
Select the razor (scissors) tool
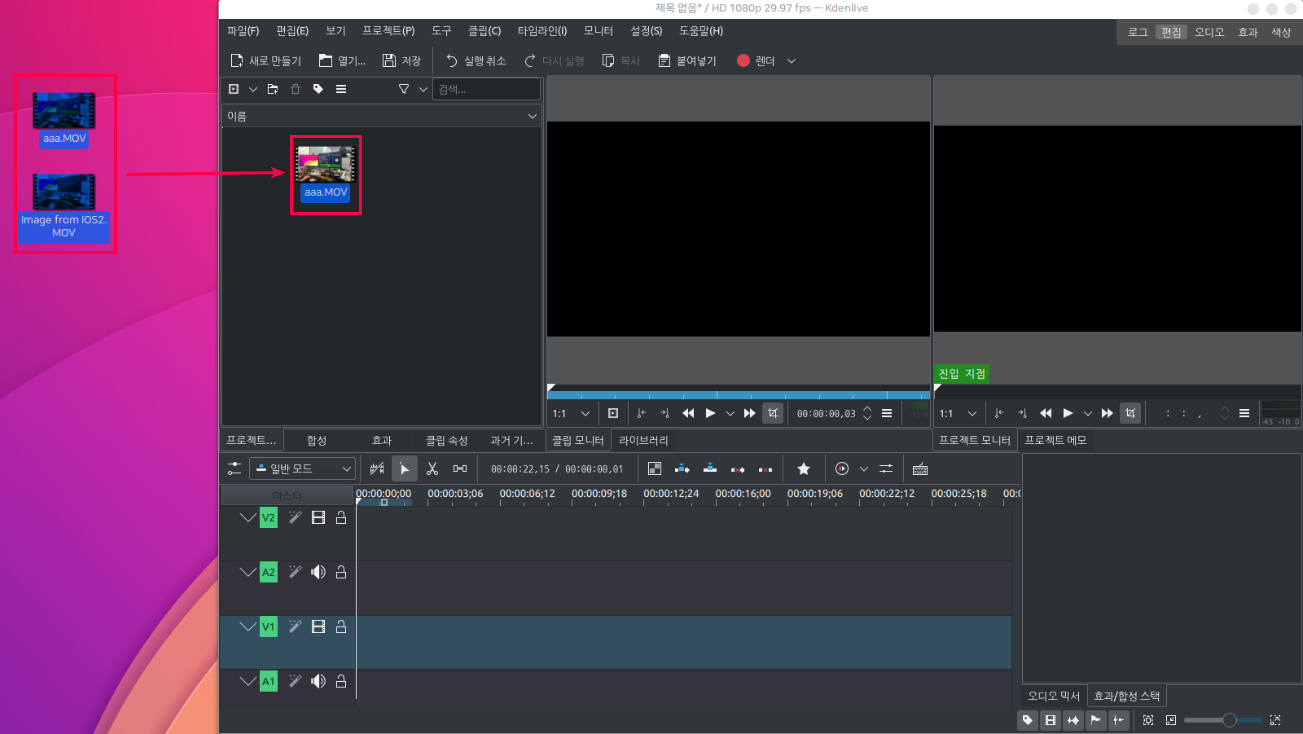[432, 468]
